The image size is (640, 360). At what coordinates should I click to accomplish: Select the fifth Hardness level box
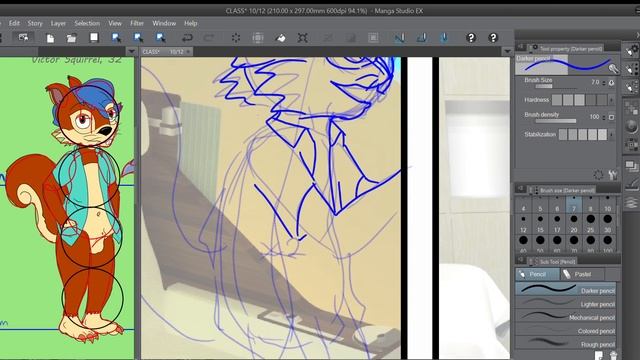coord(601,100)
